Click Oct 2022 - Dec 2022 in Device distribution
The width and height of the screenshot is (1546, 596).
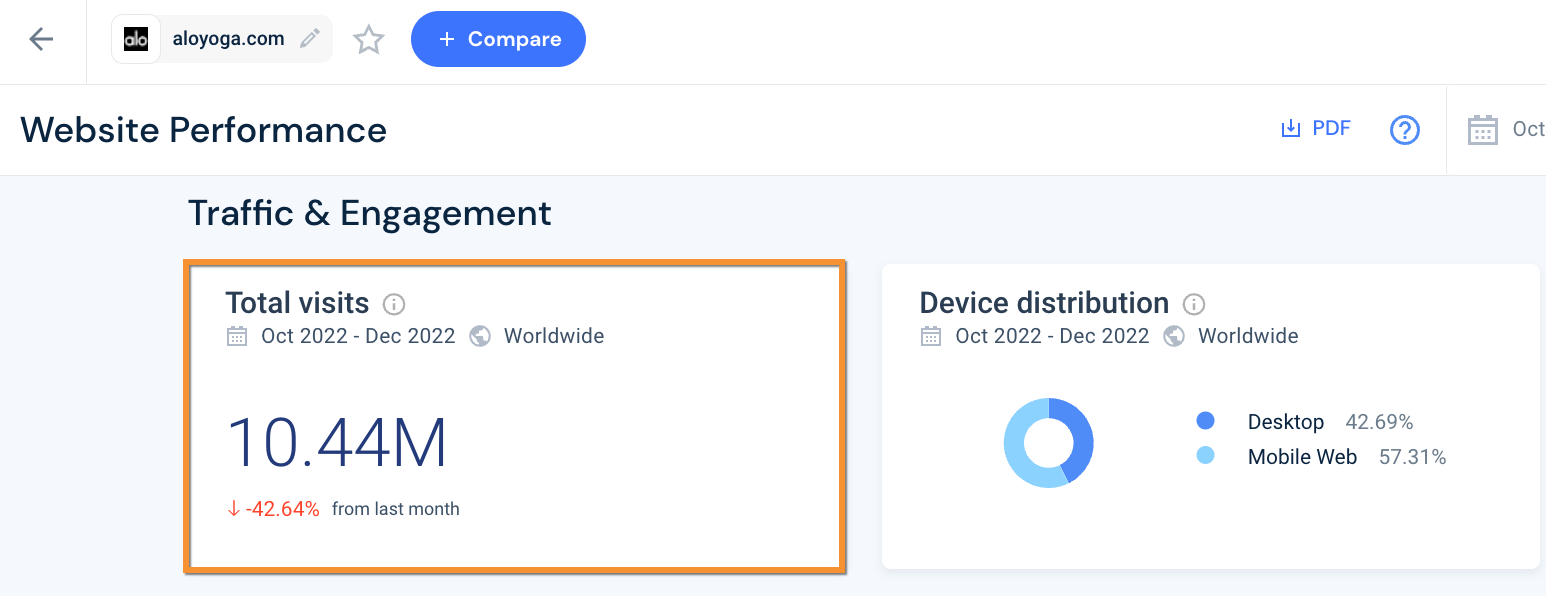pos(1052,336)
